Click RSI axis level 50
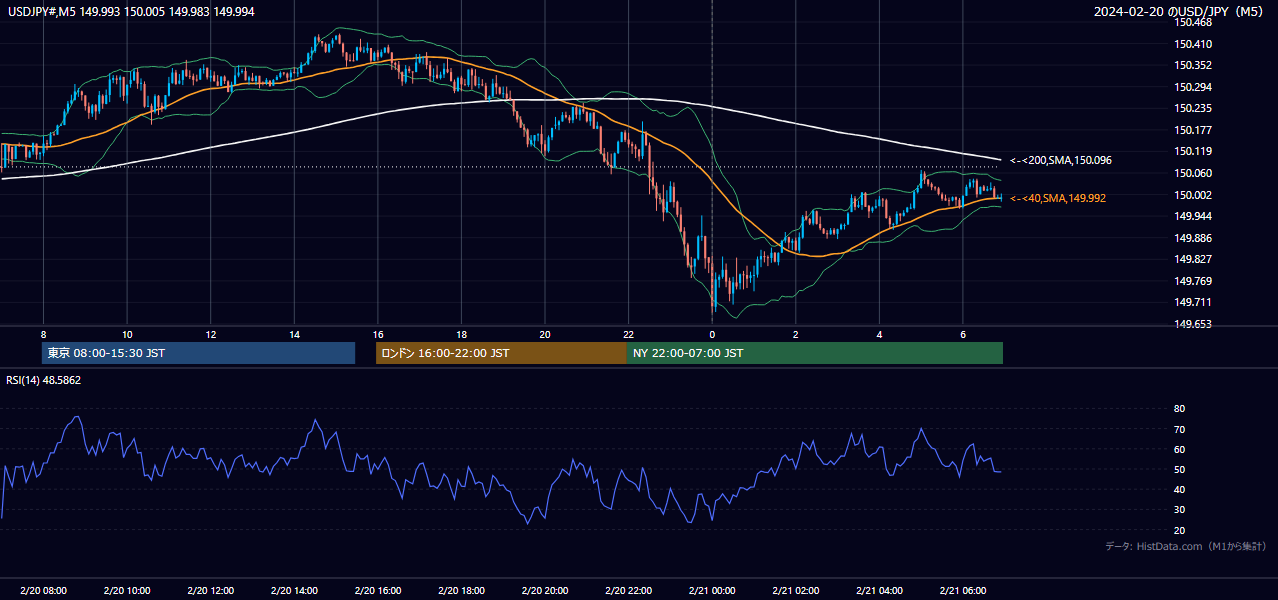Screen dimensions: 1278x600 click(x=1179, y=469)
